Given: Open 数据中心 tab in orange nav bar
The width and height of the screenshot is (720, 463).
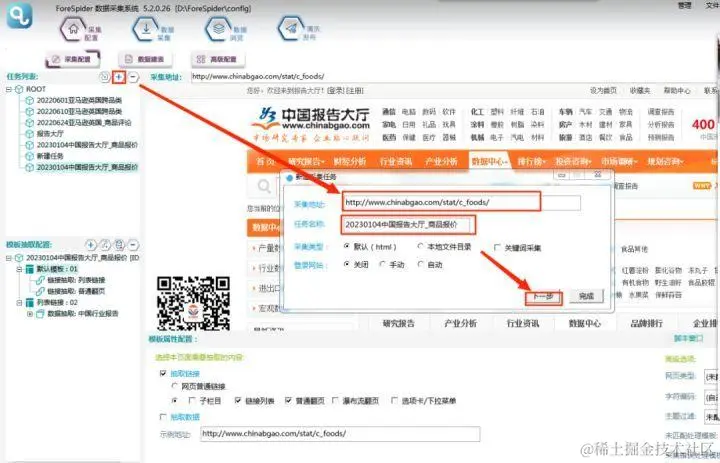Looking at the screenshot, I should coord(489,161).
